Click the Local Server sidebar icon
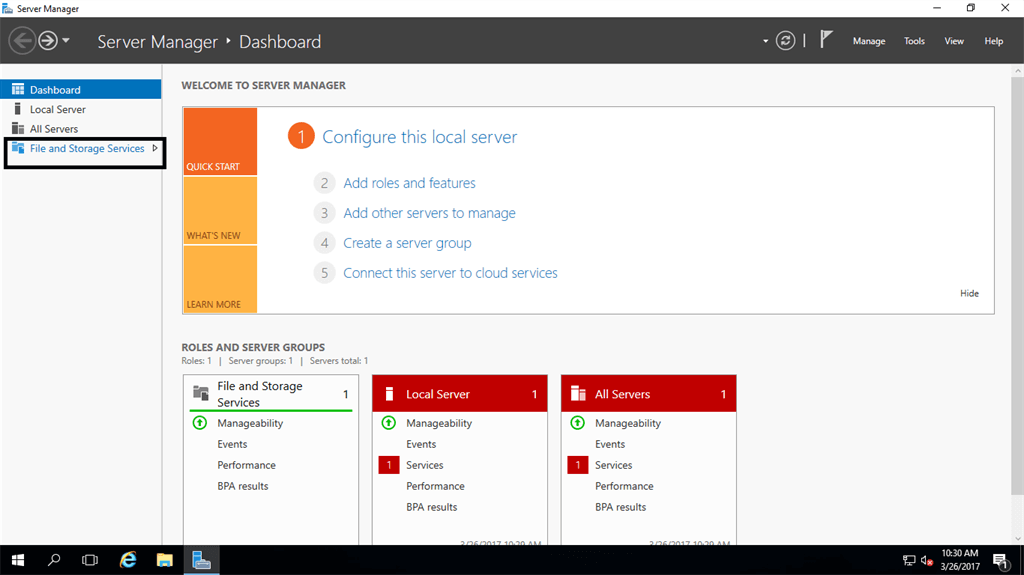 pos(17,109)
